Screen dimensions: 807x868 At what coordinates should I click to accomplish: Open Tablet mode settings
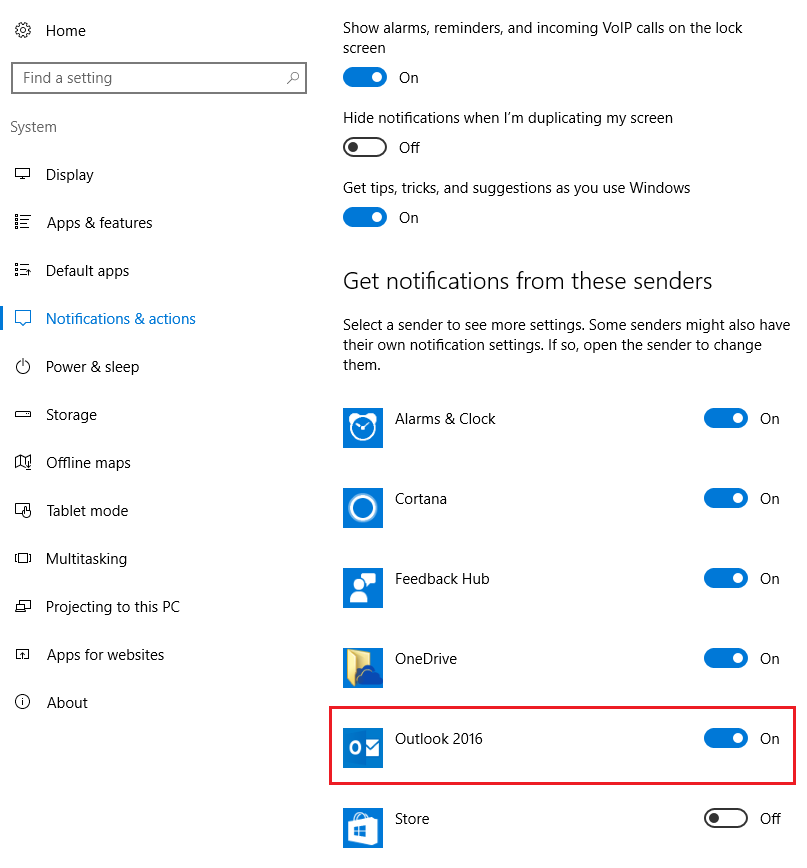tap(87, 510)
